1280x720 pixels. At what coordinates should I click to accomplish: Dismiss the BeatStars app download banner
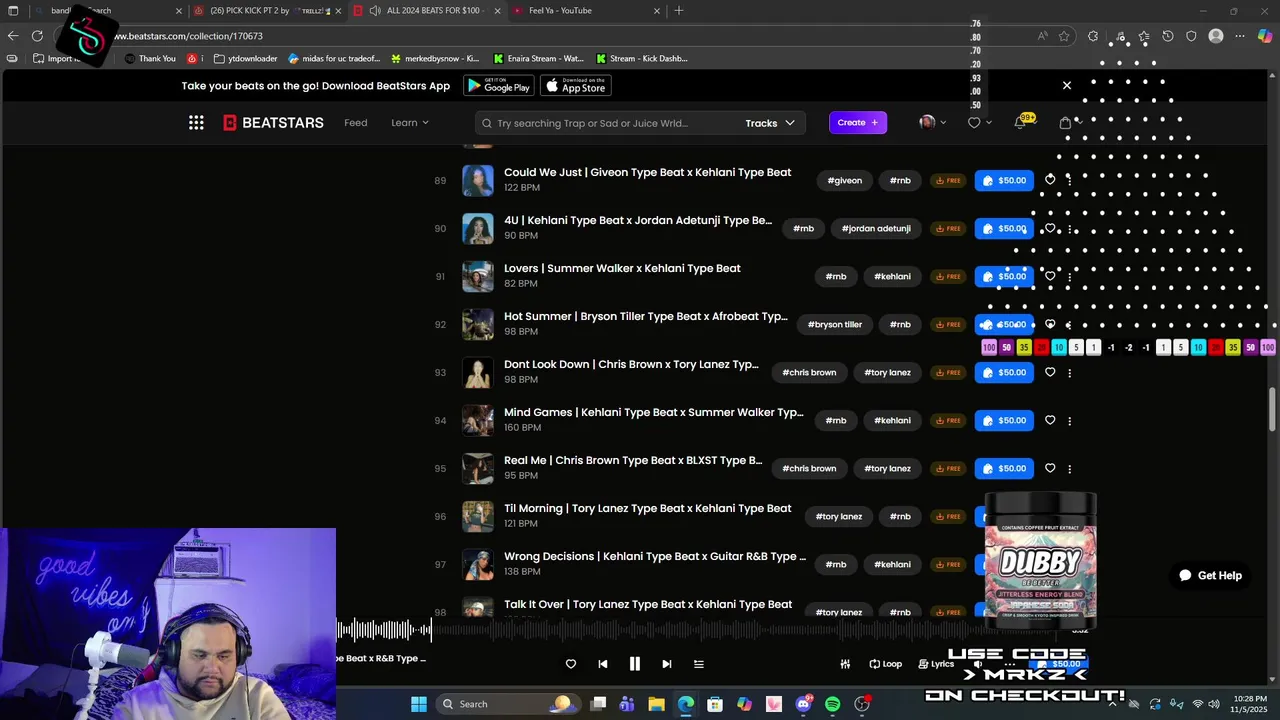(1067, 85)
